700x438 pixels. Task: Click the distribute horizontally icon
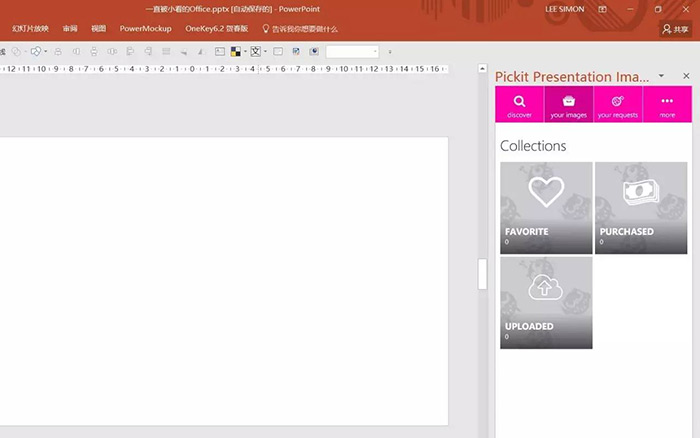pyautogui.click(x=112, y=51)
